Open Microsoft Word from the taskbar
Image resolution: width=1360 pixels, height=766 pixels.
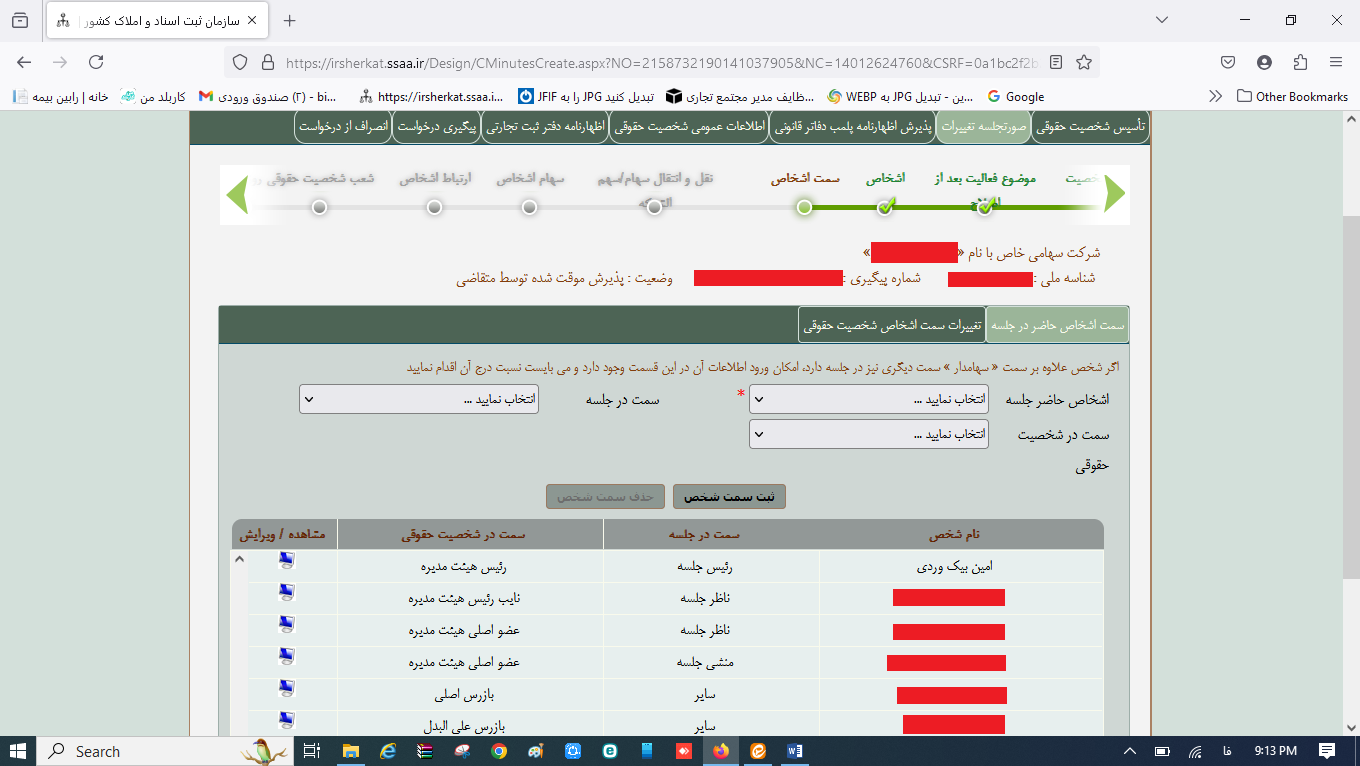pos(795,751)
